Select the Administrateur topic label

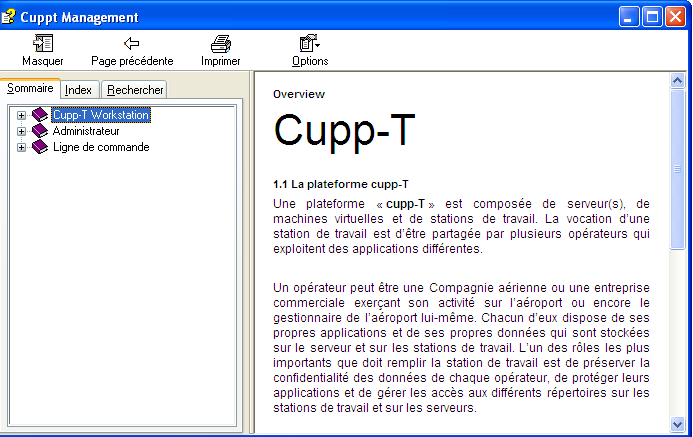click(x=86, y=131)
